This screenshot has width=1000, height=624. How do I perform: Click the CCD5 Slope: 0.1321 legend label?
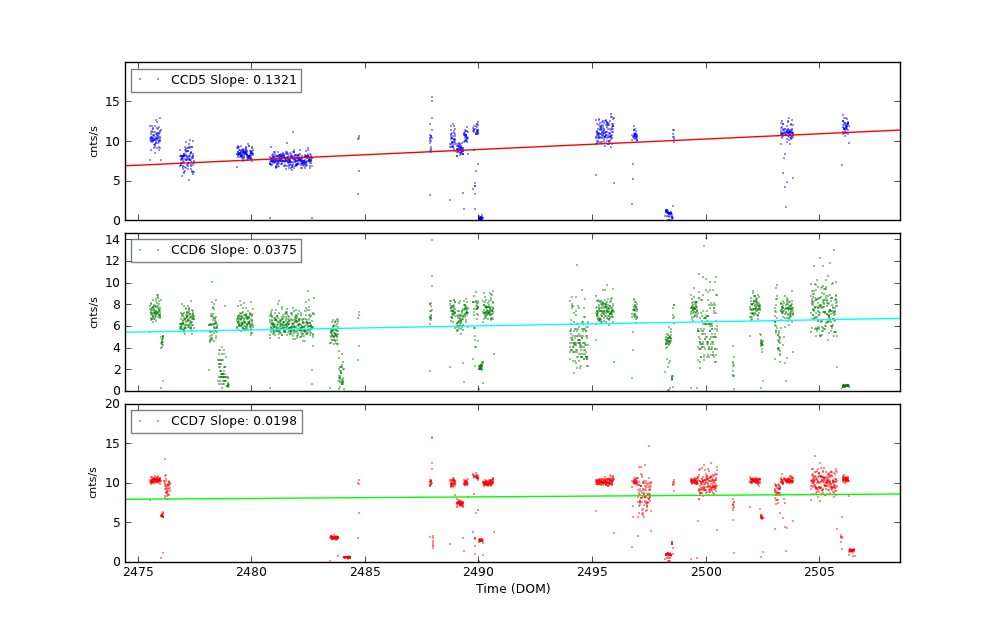234,80
